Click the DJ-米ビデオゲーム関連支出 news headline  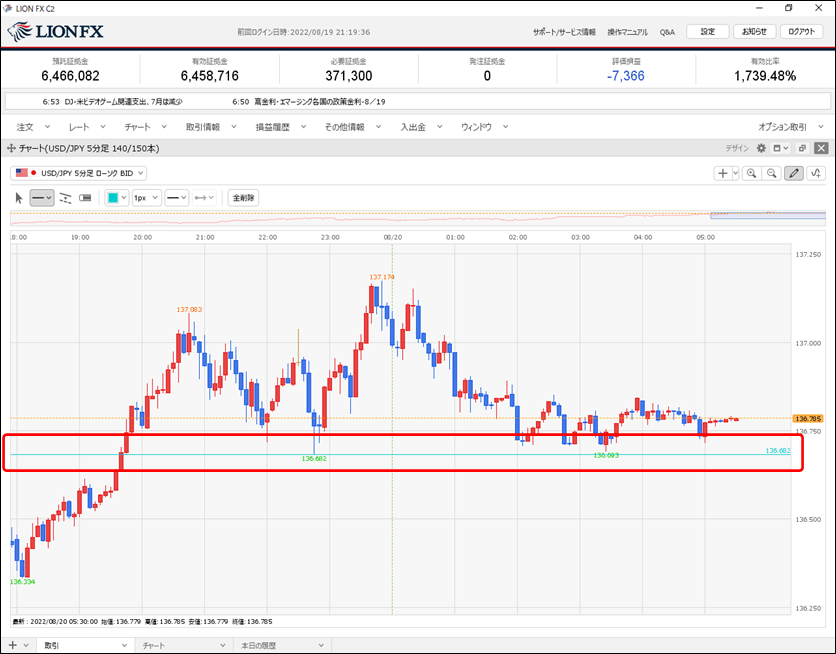click(123, 101)
